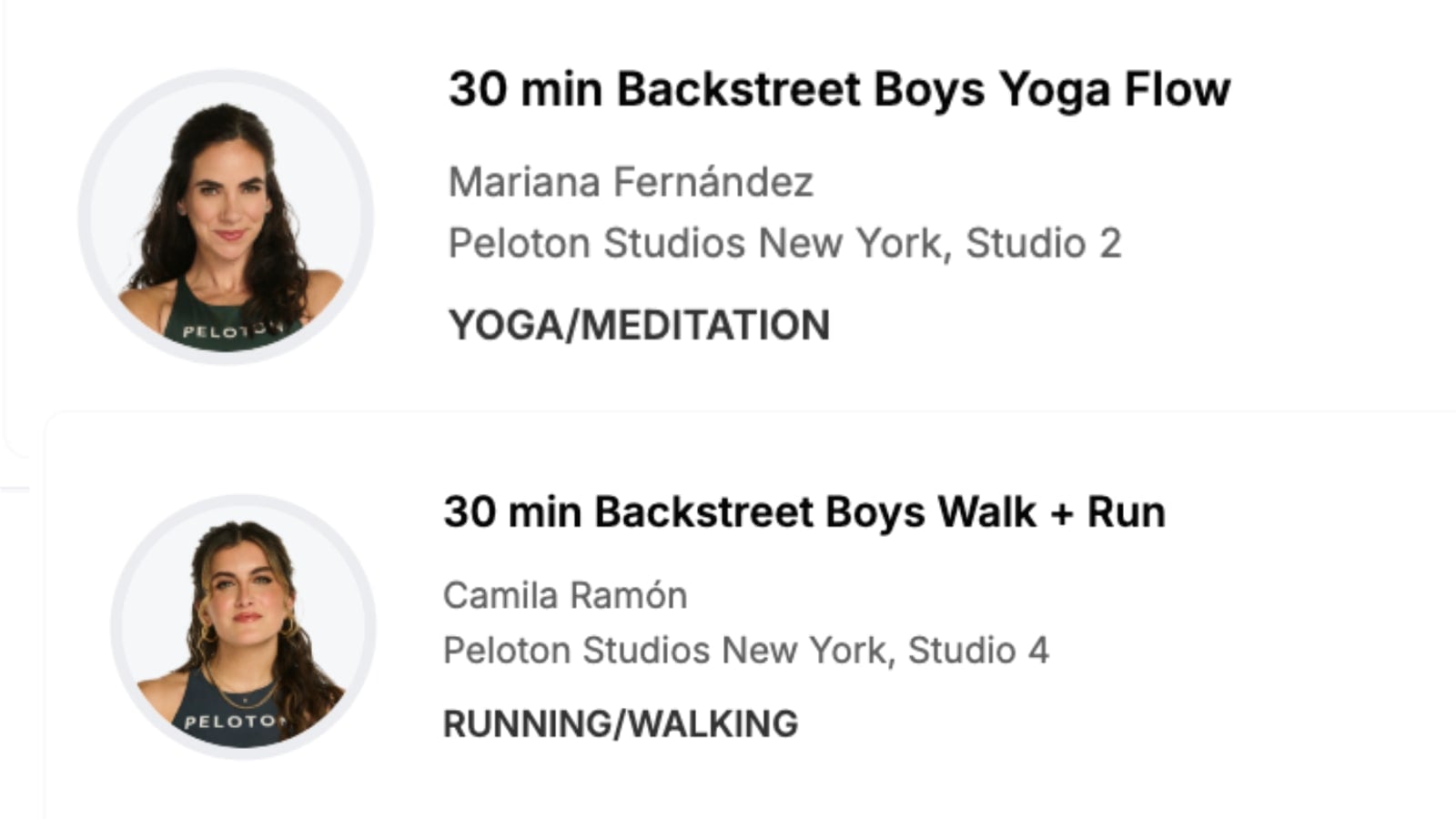Screen dimensions: 1456x819
Task: Select the YOGA/MEDITATION category label
Action: (x=639, y=325)
